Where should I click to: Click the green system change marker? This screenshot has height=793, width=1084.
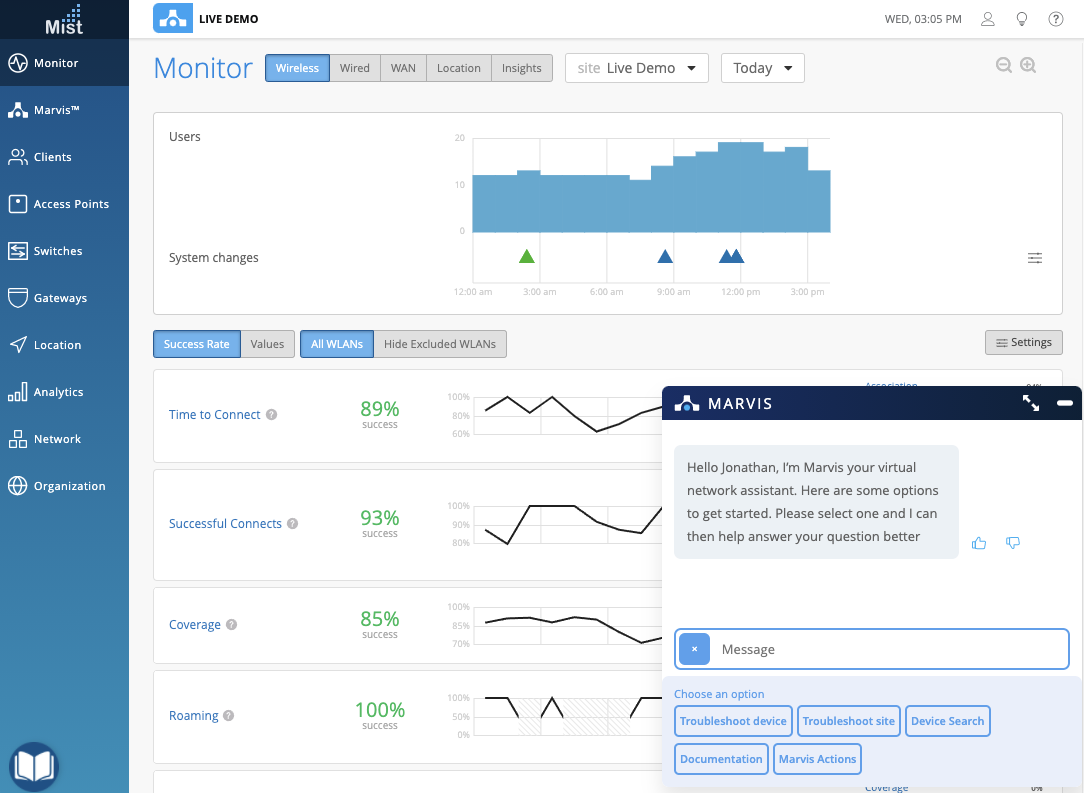(x=527, y=256)
